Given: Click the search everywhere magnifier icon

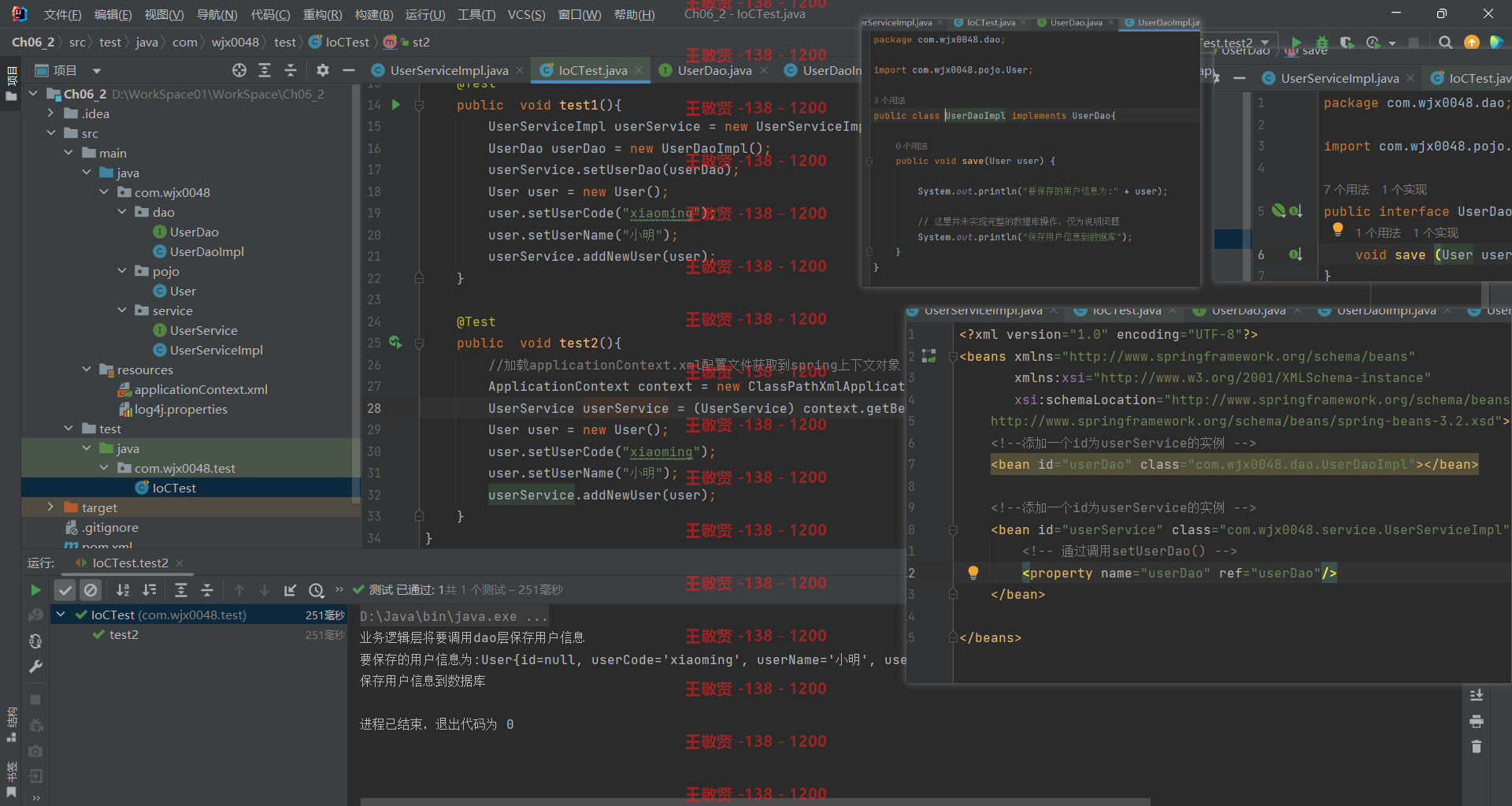Looking at the screenshot, I should click(1445, 42).
